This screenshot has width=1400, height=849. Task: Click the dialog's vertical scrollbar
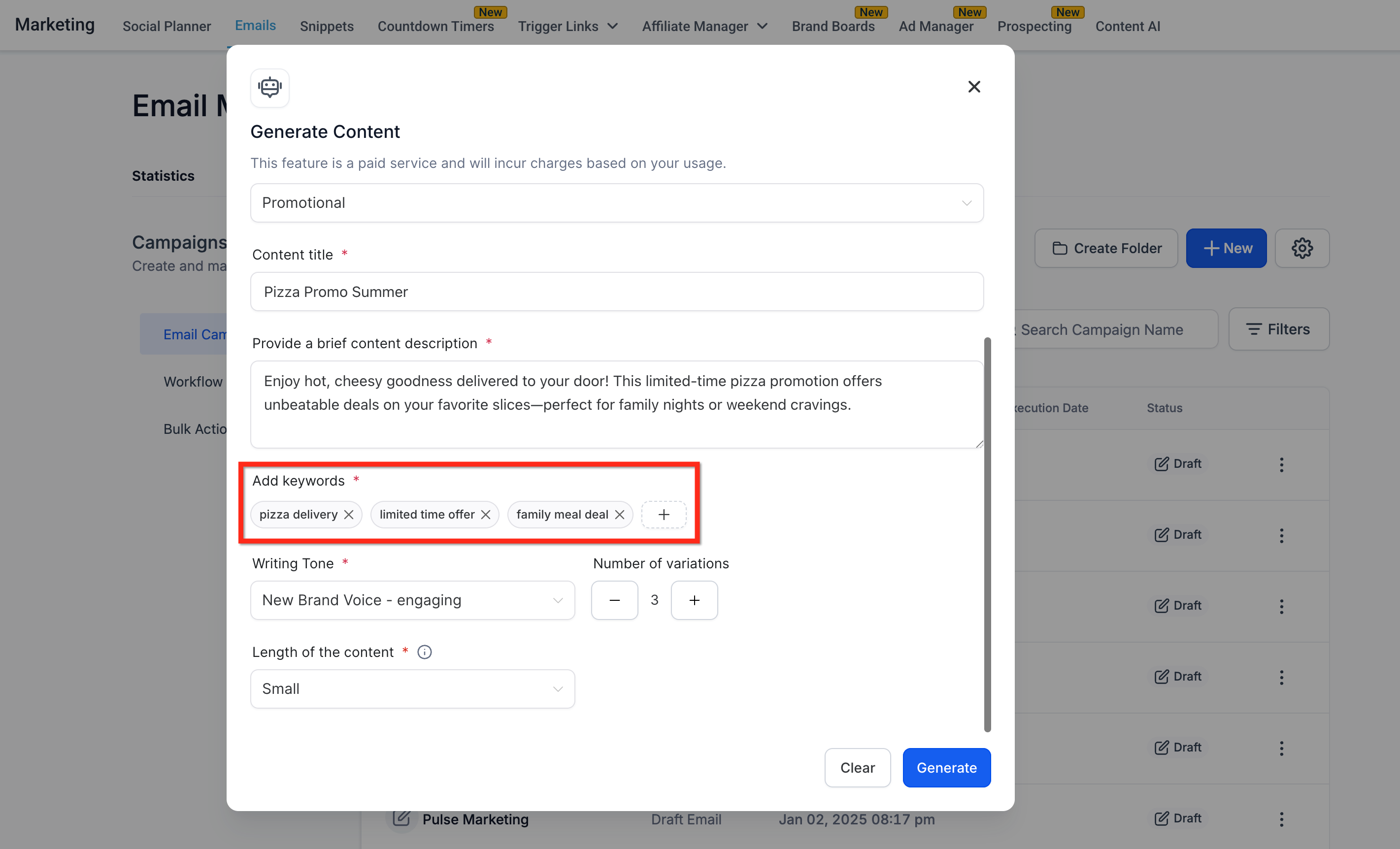tap(988, 534)
